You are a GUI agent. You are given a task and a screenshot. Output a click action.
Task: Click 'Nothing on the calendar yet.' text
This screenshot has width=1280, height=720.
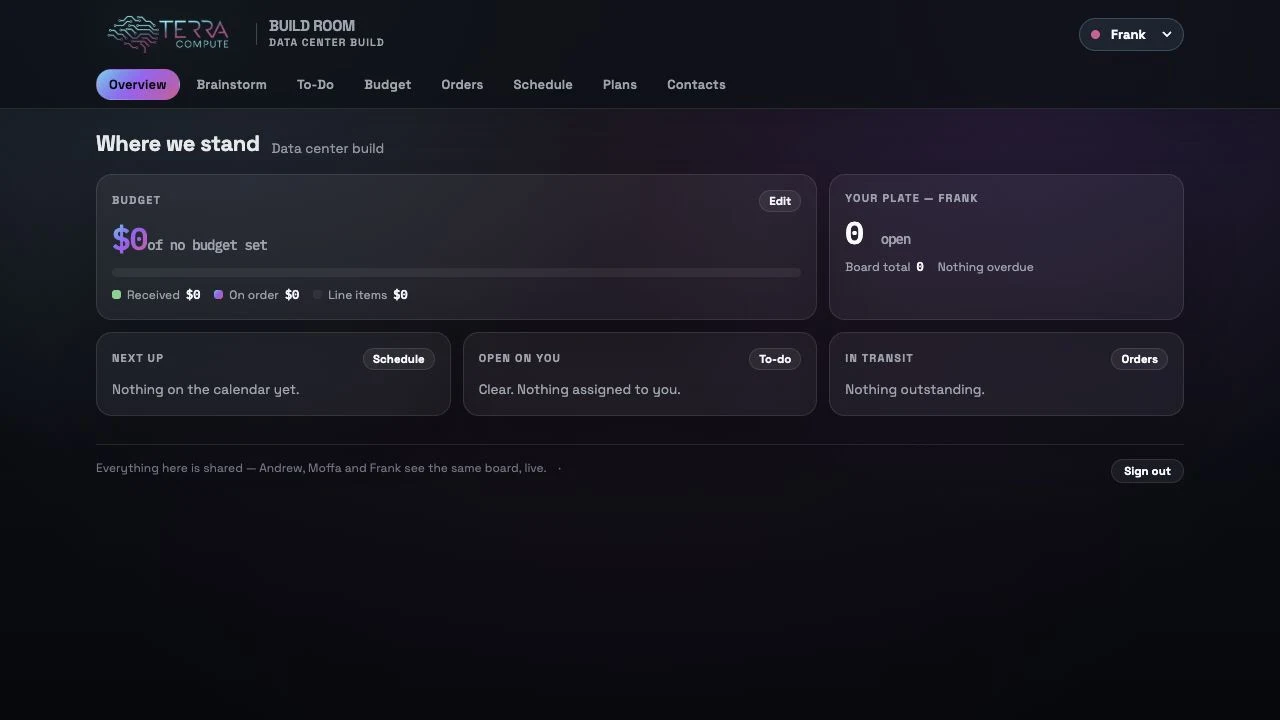pos(206,390)
